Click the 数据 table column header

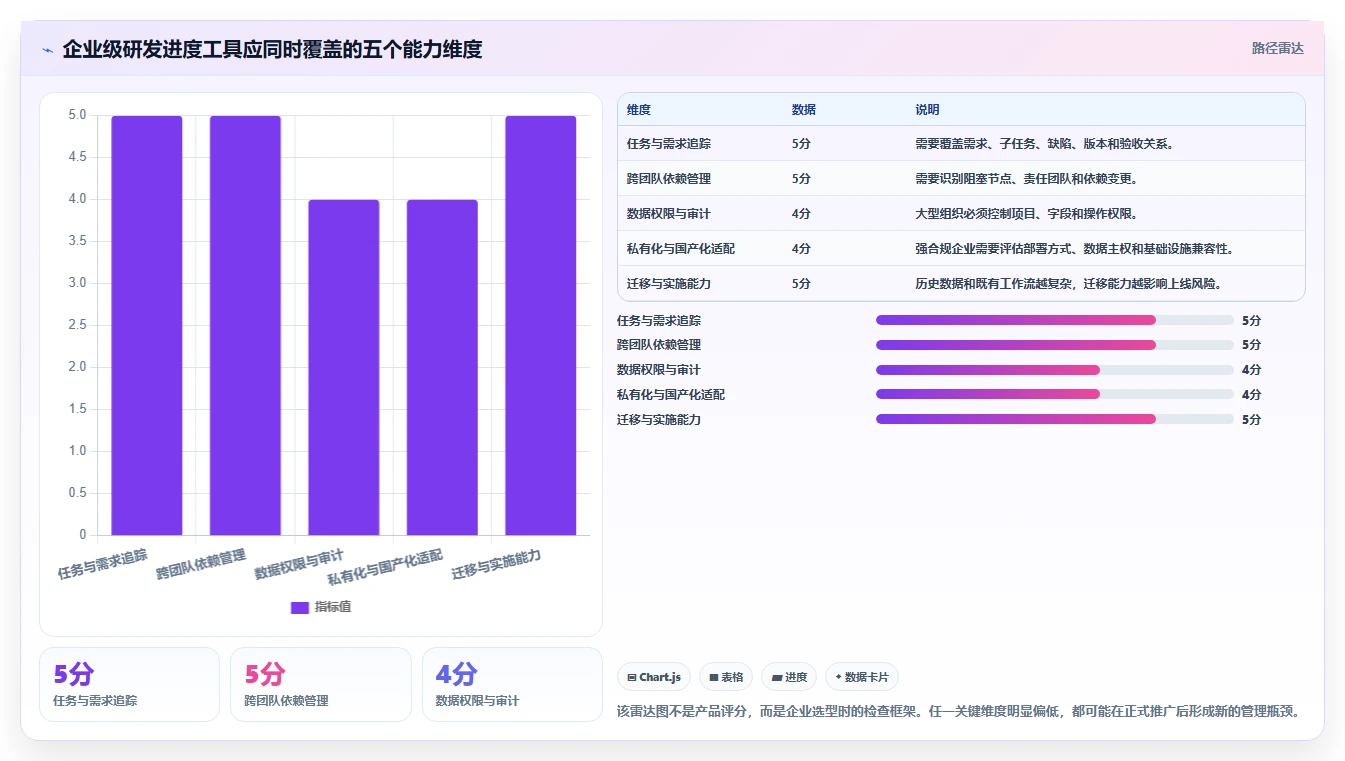804,109
